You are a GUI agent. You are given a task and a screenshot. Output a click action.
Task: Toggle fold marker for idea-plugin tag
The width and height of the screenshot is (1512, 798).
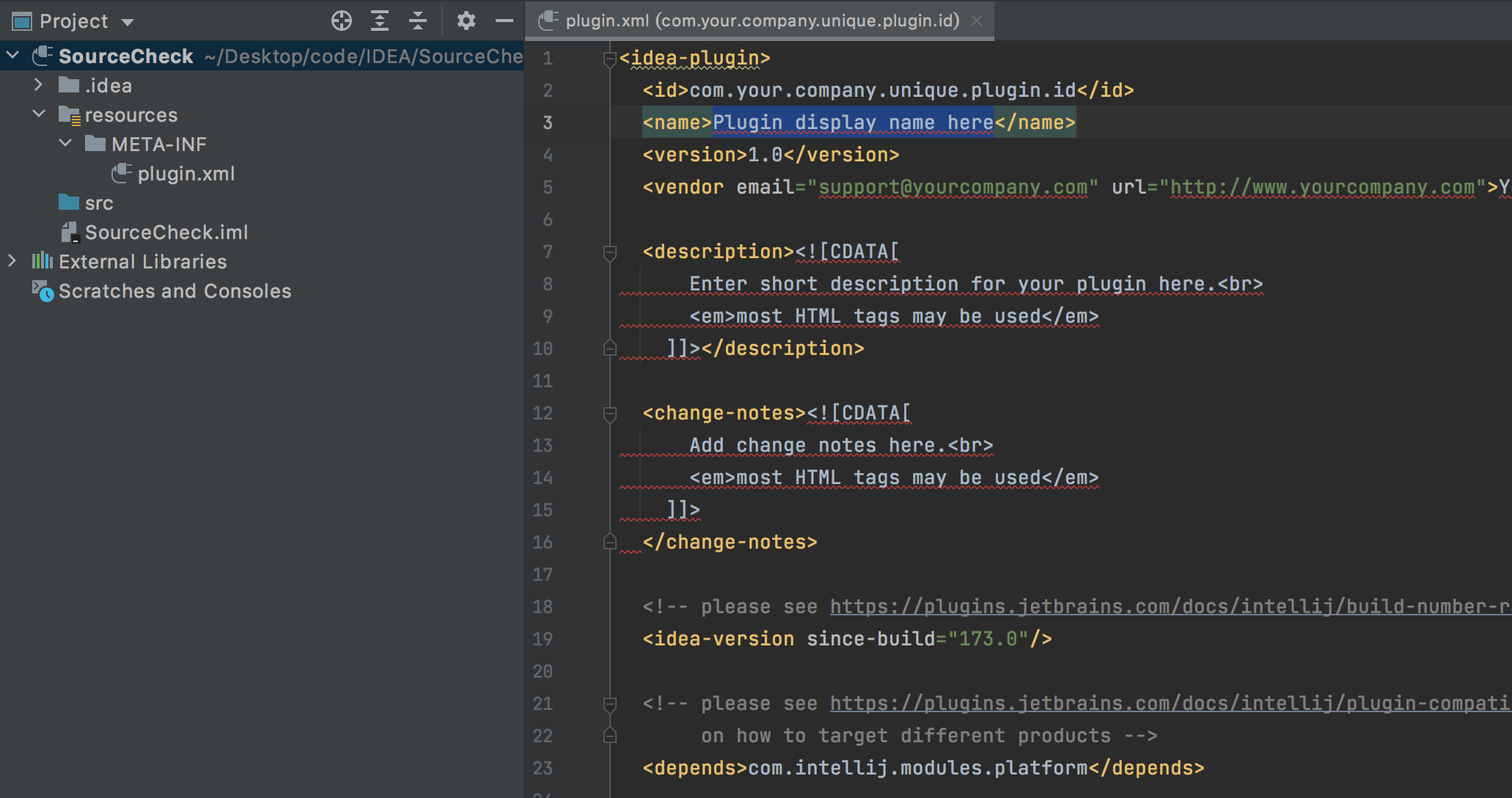[x=609, y=58]
